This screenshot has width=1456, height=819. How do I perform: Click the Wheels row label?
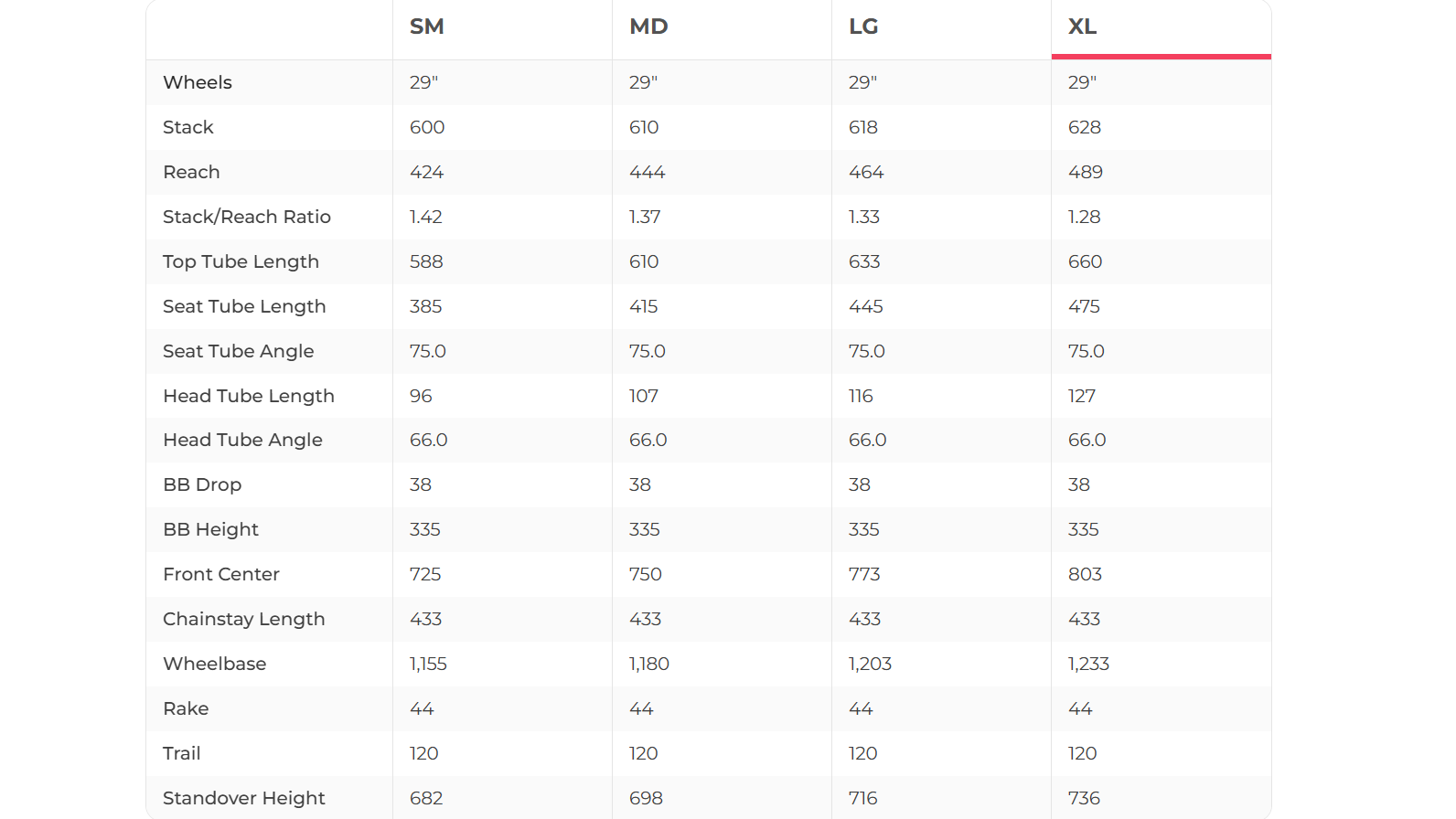[198, 82]
